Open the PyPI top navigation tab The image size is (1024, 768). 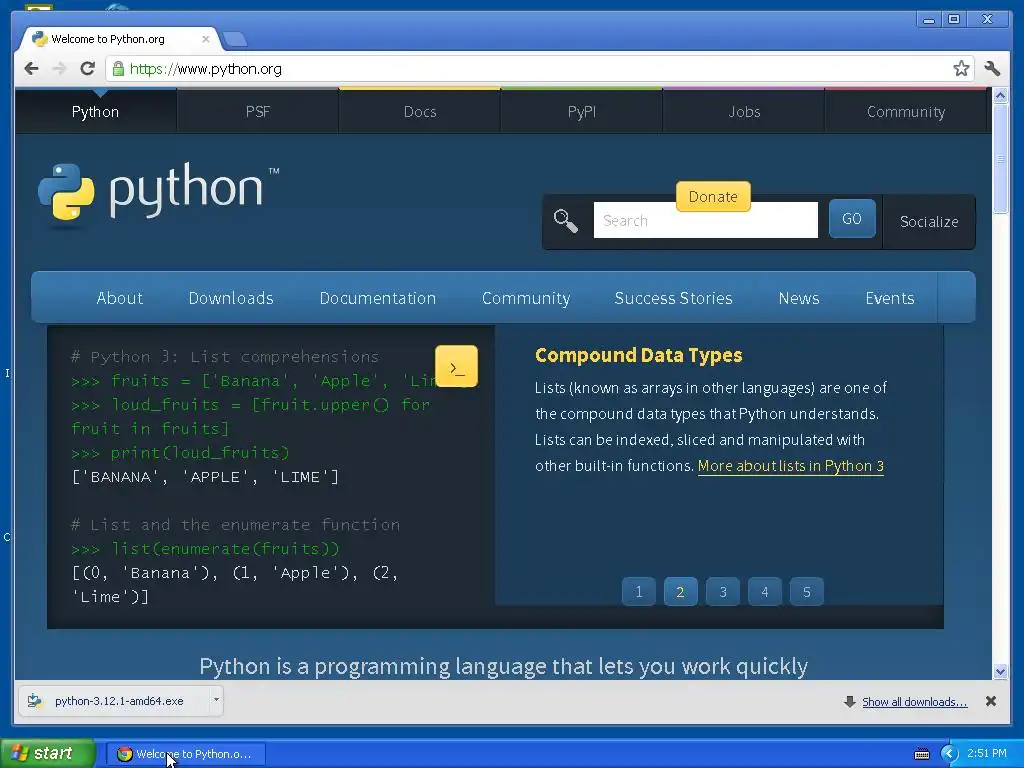click(x=582, y=112)
